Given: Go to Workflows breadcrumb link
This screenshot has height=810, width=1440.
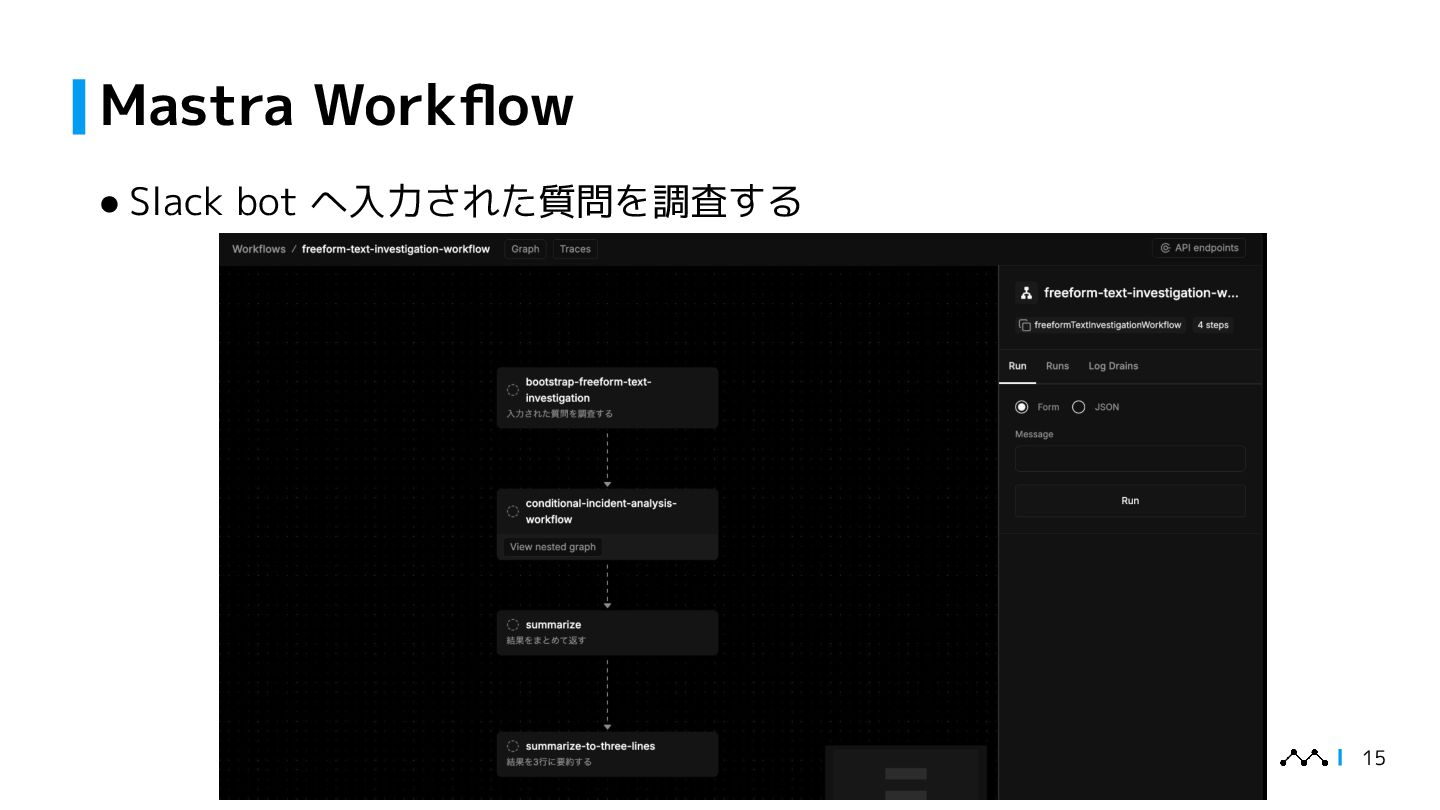Looking at the screenshot, I should [x=259, y=249].
